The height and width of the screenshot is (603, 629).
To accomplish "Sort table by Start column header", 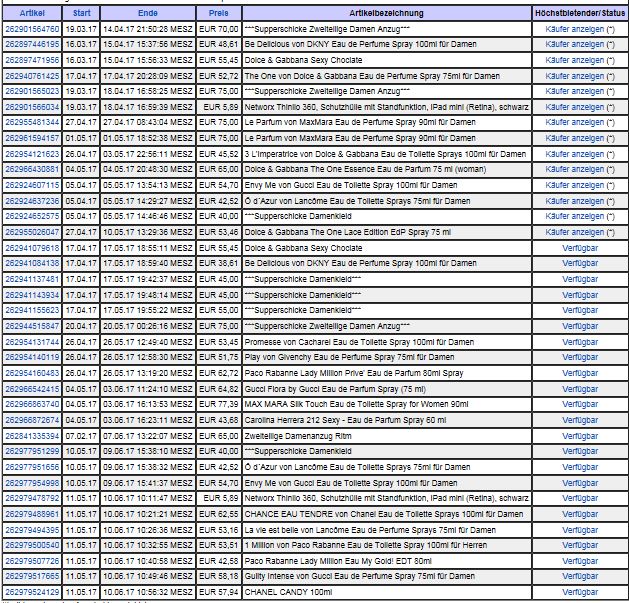I will pos(81,13).
